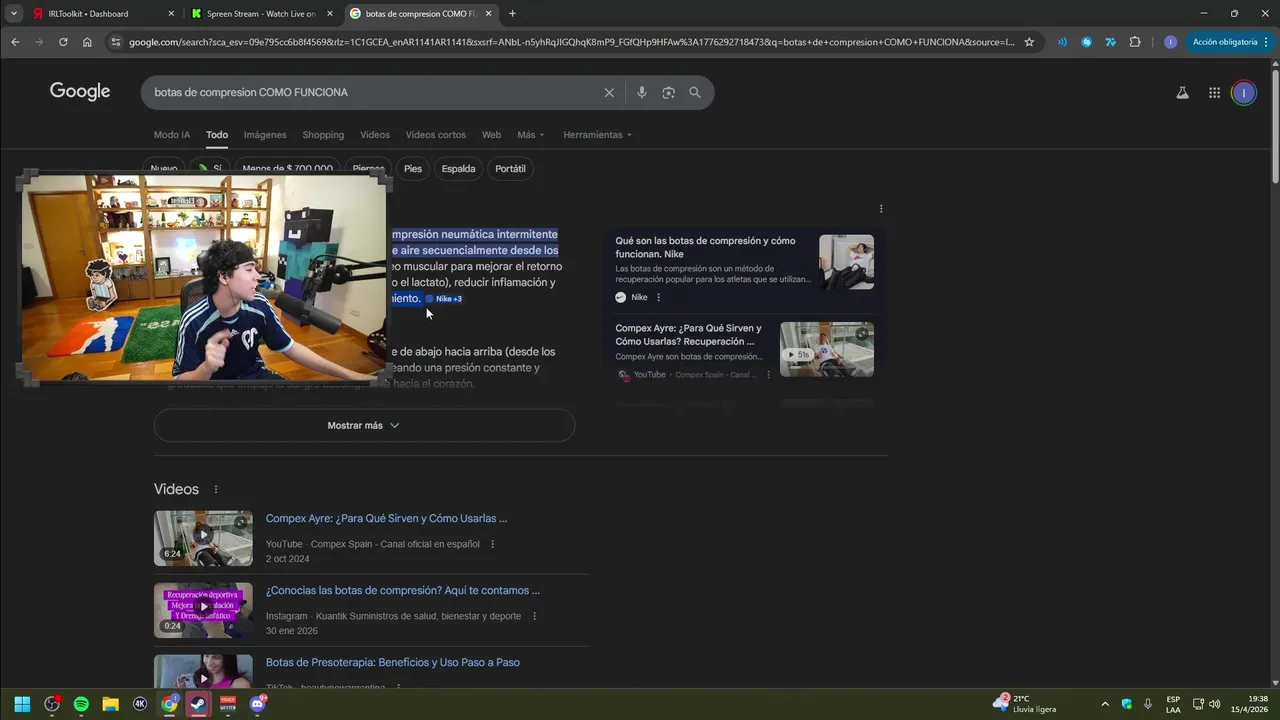
Task: Open Google Search Labs flask icon
Action: click(1182, 93)
